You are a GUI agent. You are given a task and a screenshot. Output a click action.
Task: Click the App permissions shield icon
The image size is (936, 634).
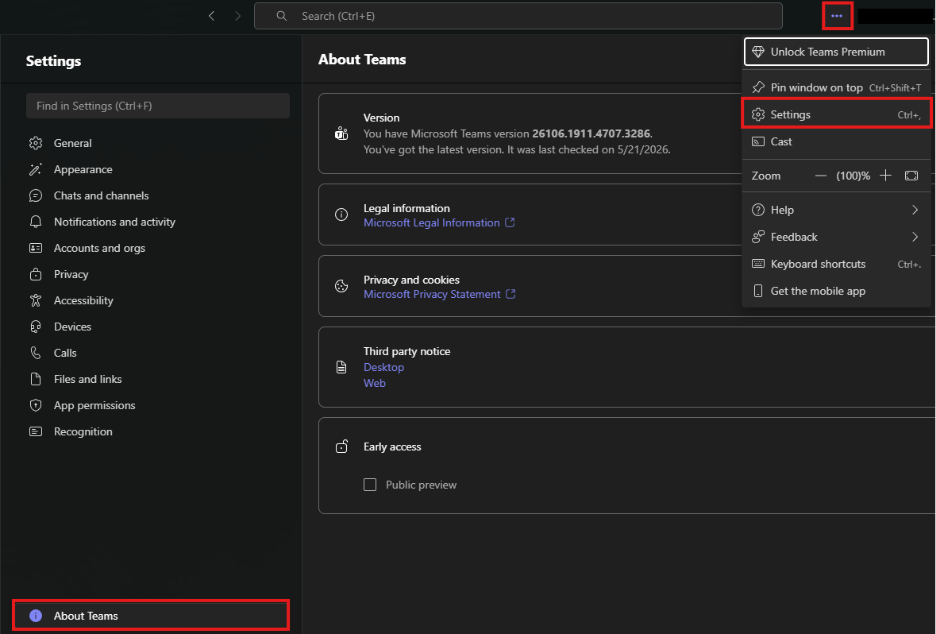(x=36, y=405)
